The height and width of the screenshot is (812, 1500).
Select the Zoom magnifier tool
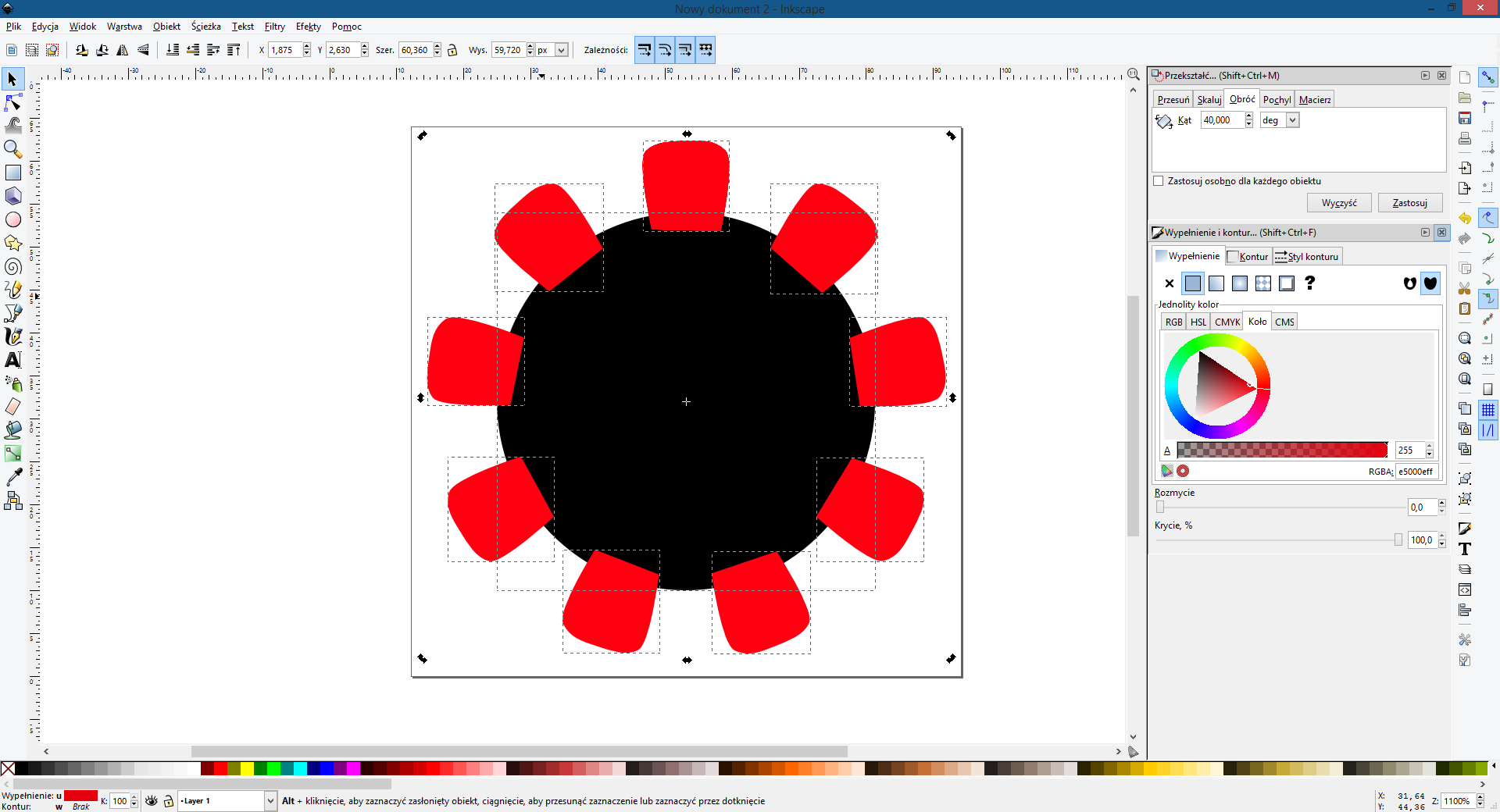[x=13, y=148]
